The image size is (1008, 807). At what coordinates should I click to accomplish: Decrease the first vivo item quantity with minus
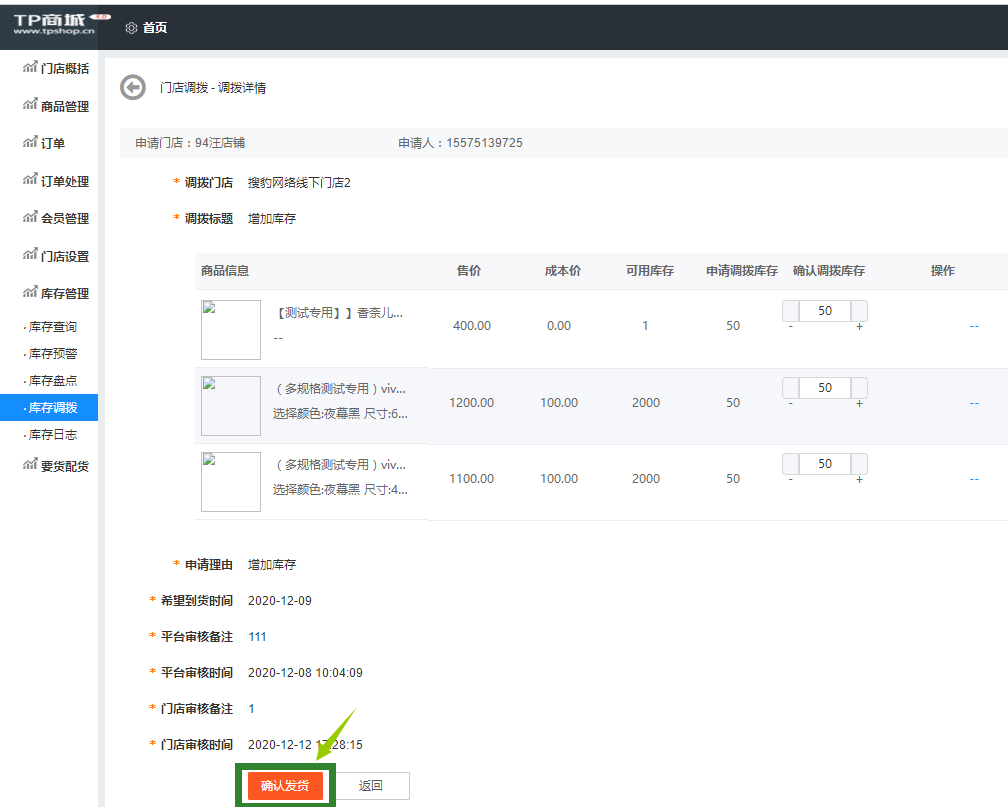pyautogui.click(x=791, y=398)
